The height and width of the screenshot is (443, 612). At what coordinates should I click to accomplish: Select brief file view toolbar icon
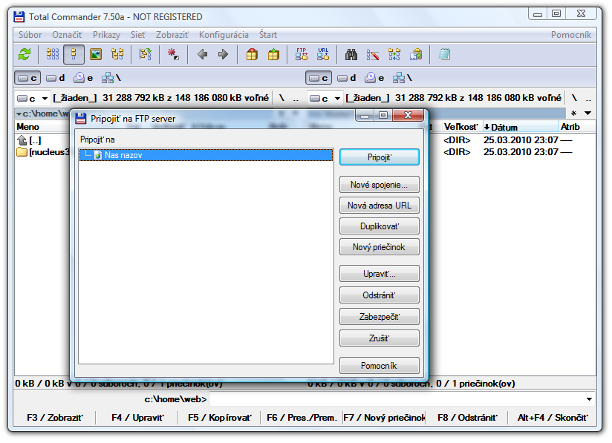53,54
